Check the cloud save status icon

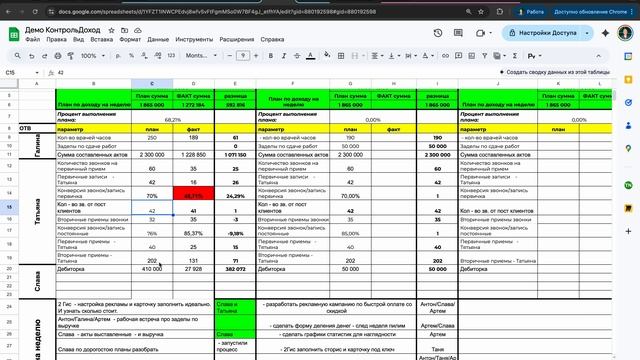click(138, 30)
